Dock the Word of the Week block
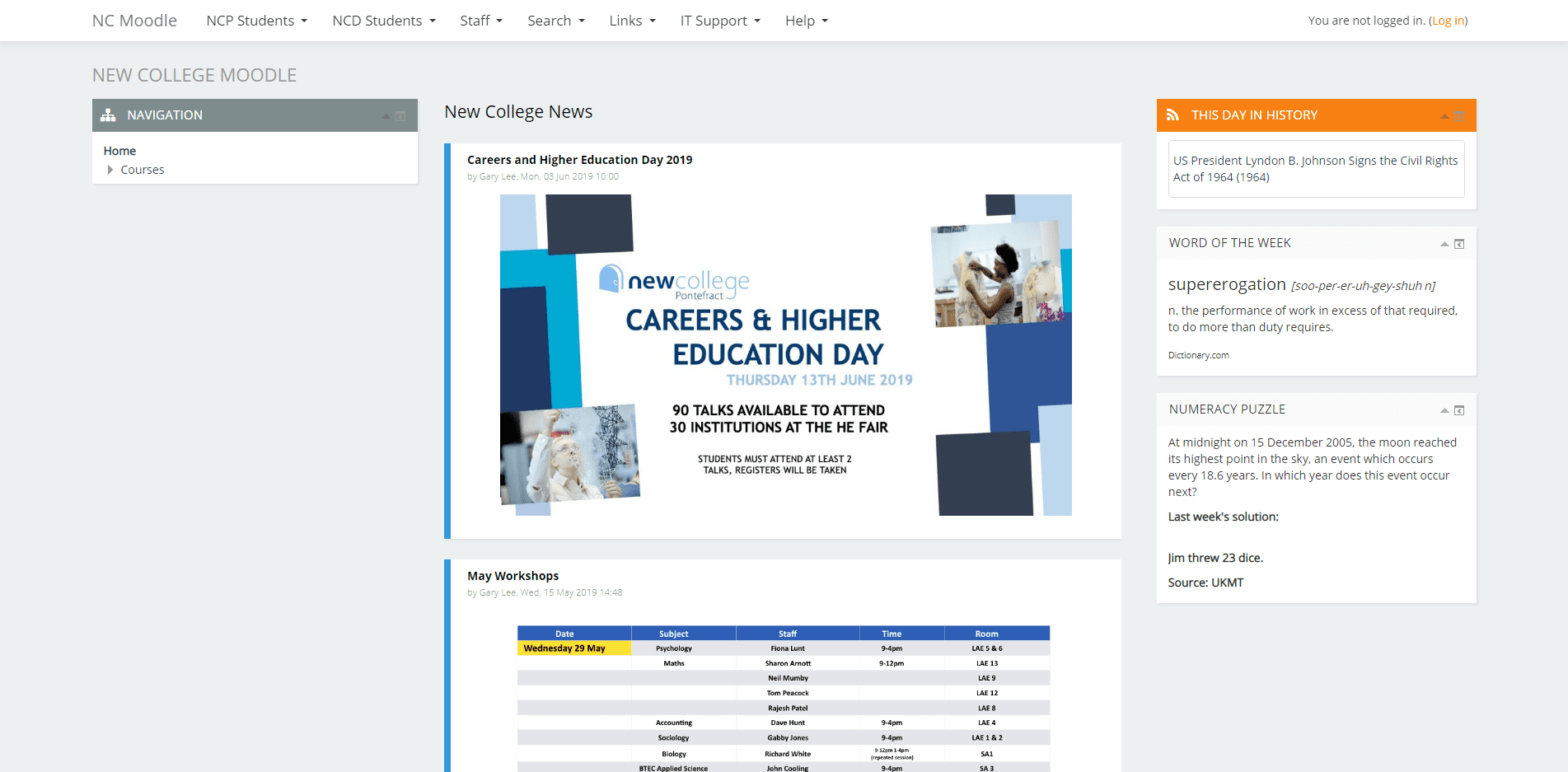 click(x=1459, y=244)
